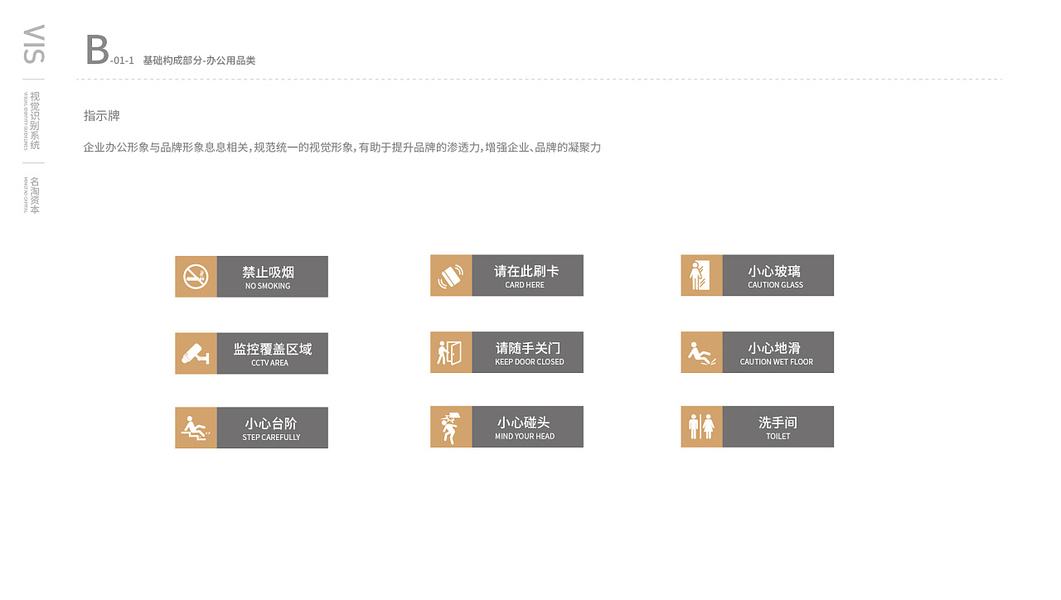The width and height of the screenshot is (1061, 600).
Task: Click the caution glass person icon
Action: tap(701, 275)
